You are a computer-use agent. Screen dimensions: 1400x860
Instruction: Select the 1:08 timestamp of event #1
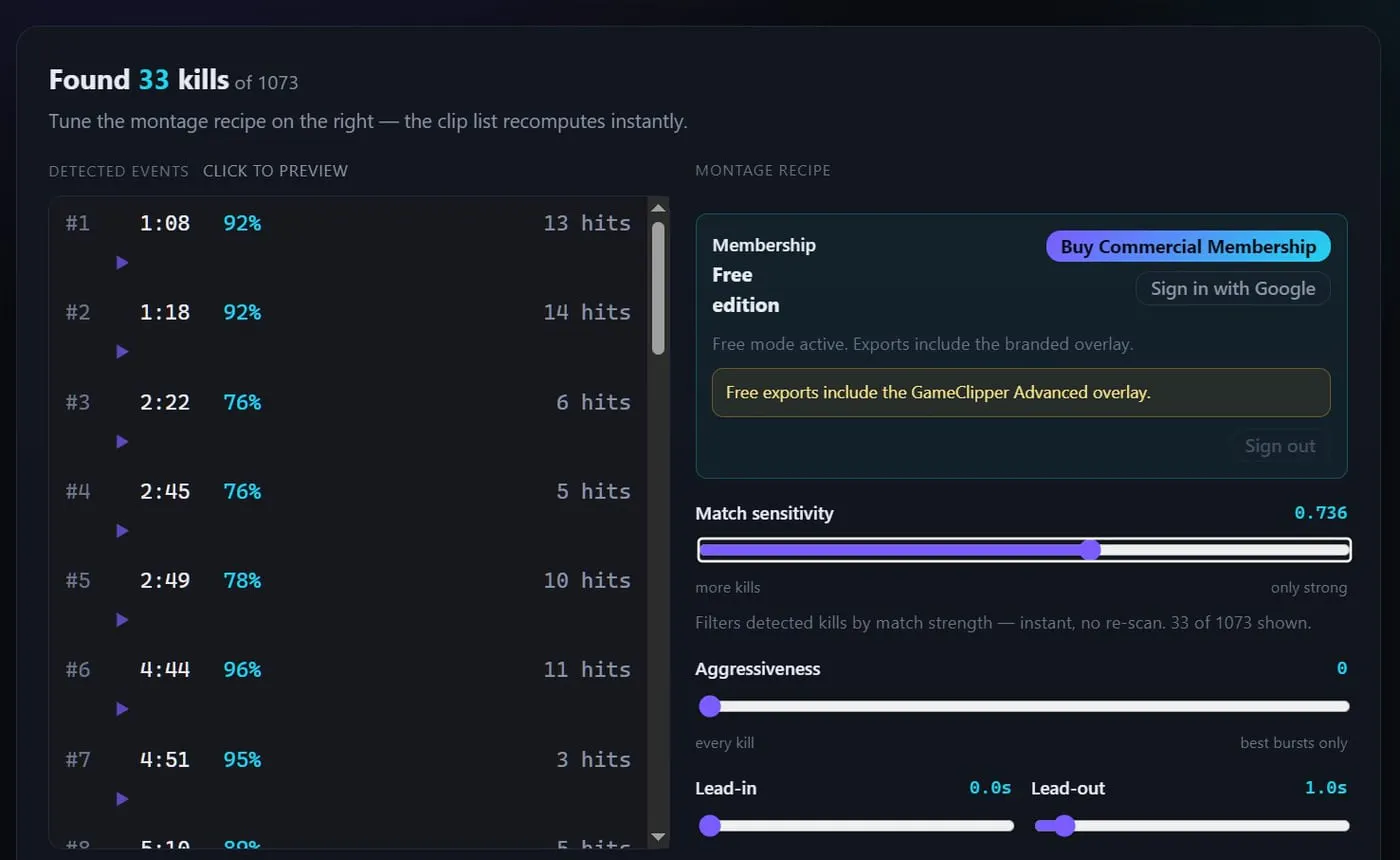tap(165, 223)
